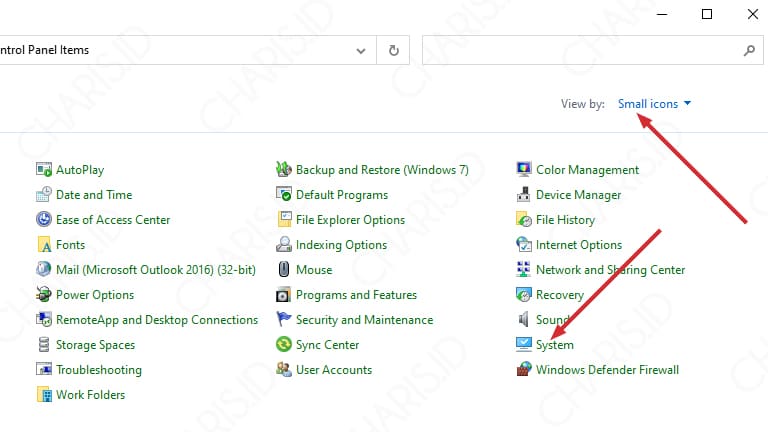Open the Default Programs link
768x432 pixels.
click(342, 195)
